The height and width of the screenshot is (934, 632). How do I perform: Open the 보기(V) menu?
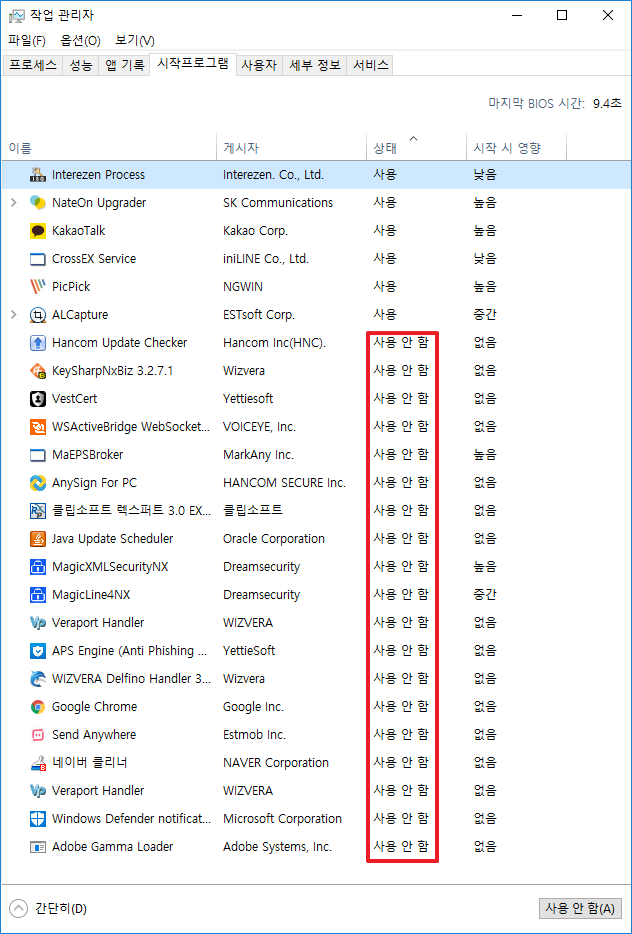click(x=135, y=41)
